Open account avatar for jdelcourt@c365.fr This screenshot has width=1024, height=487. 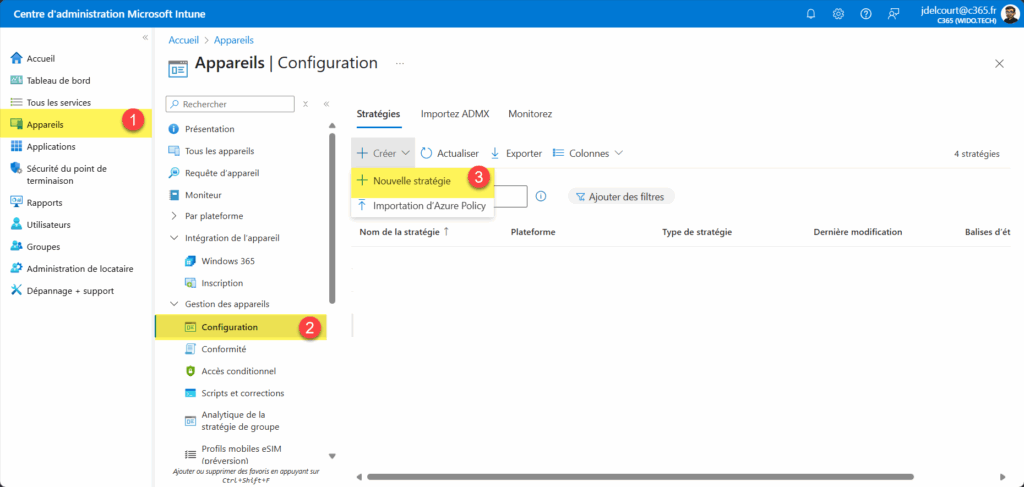(x=1010, y=14)
